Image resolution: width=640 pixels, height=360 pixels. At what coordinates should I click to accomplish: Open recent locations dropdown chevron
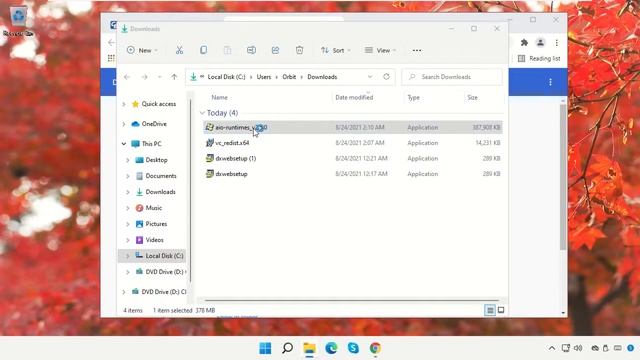click(x=160, y=77)
